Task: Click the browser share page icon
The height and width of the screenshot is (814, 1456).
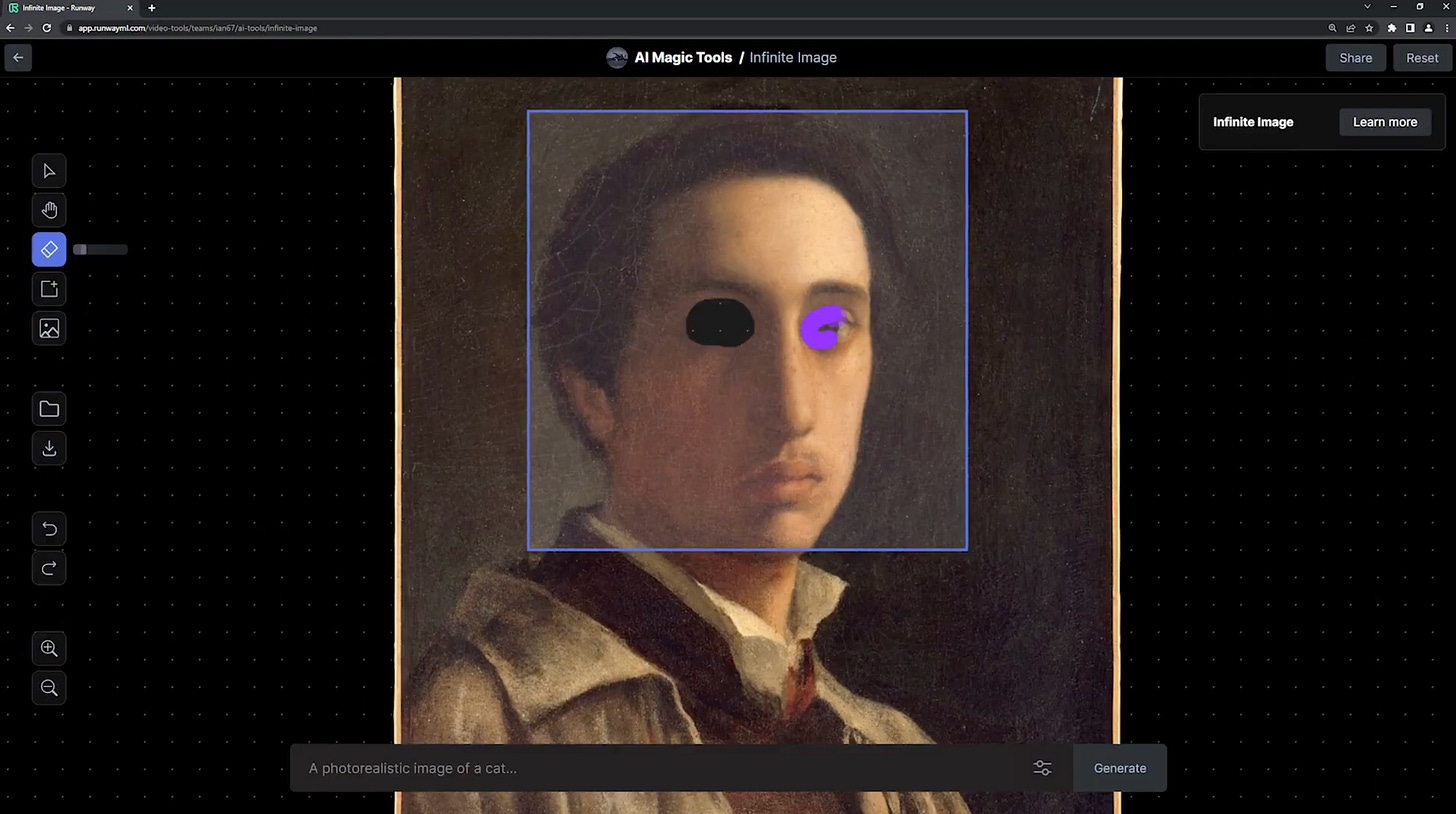Action: (x=1351, y=28)
